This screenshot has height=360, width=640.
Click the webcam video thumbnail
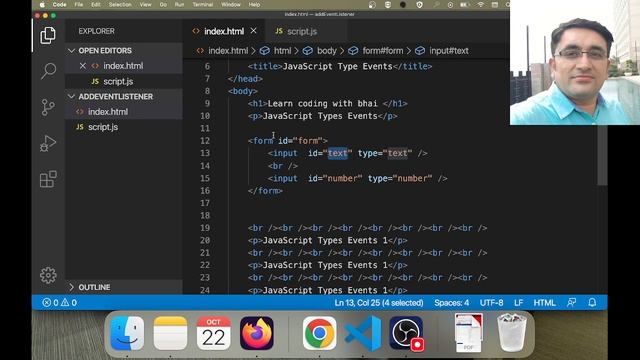click(575, 62)
